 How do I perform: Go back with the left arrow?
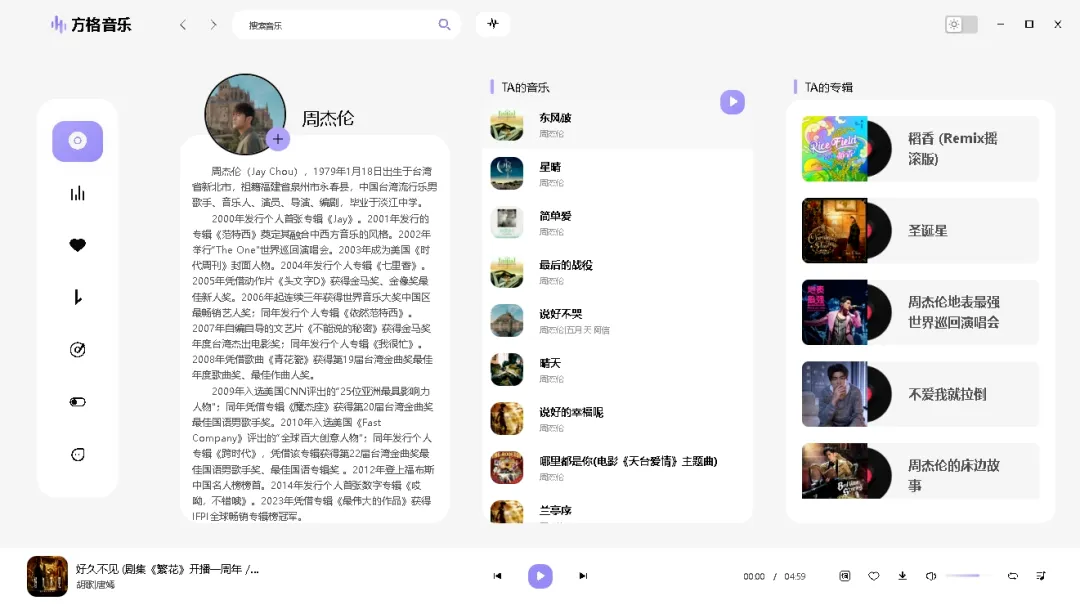183,25
